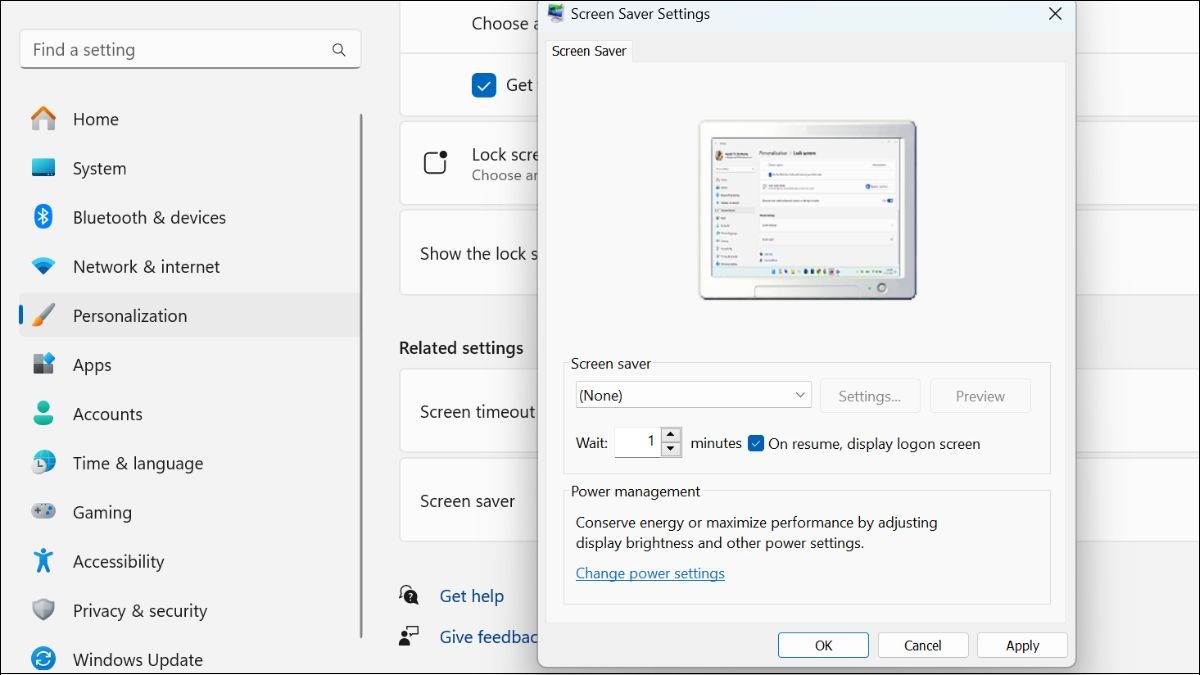Click the monitor preview thumbnail
The image size is (1200, 675).
pyautogui.click(x=807, y=210)
